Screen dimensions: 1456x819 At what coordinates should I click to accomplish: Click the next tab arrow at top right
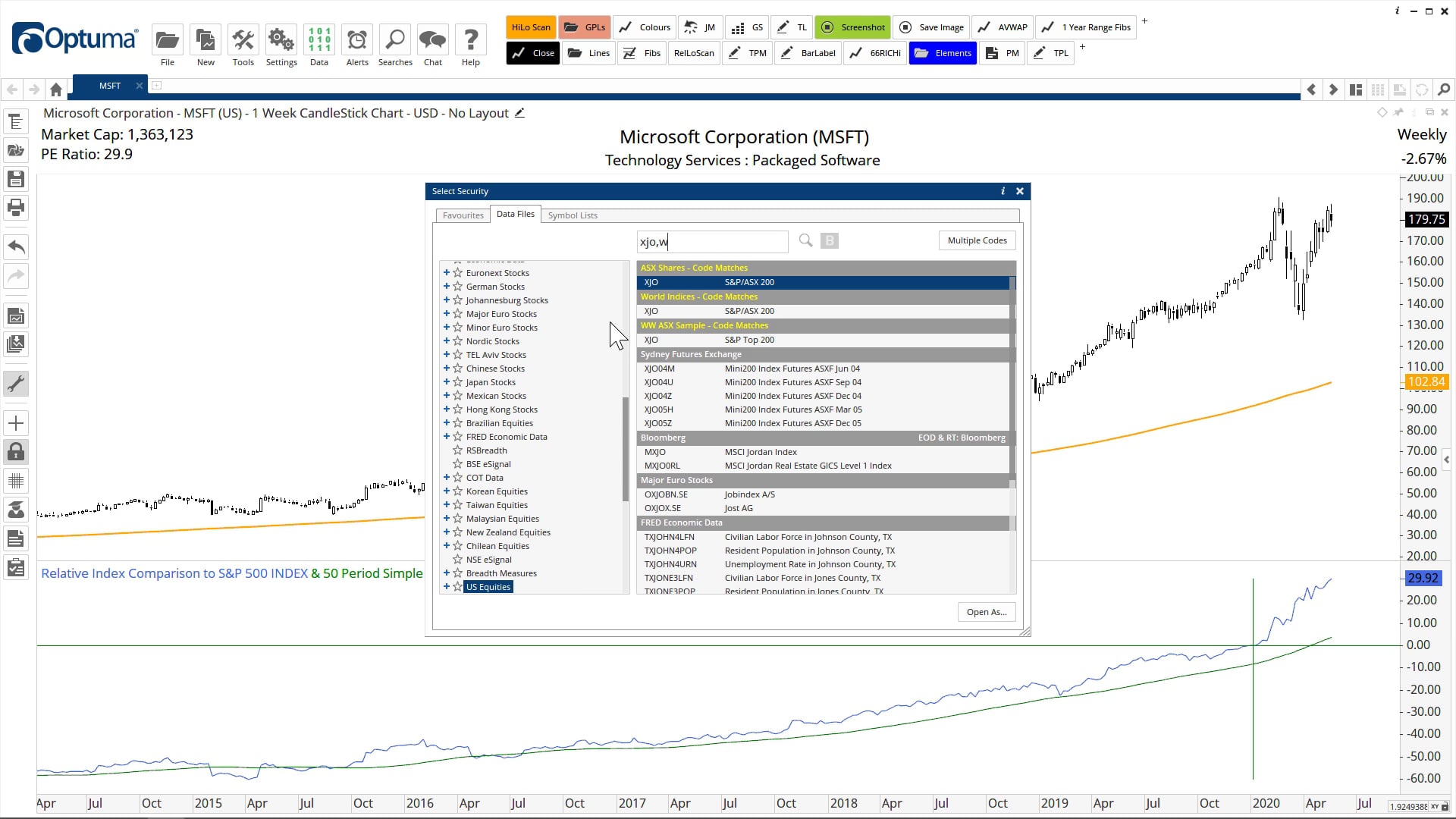click(1333, 89)
